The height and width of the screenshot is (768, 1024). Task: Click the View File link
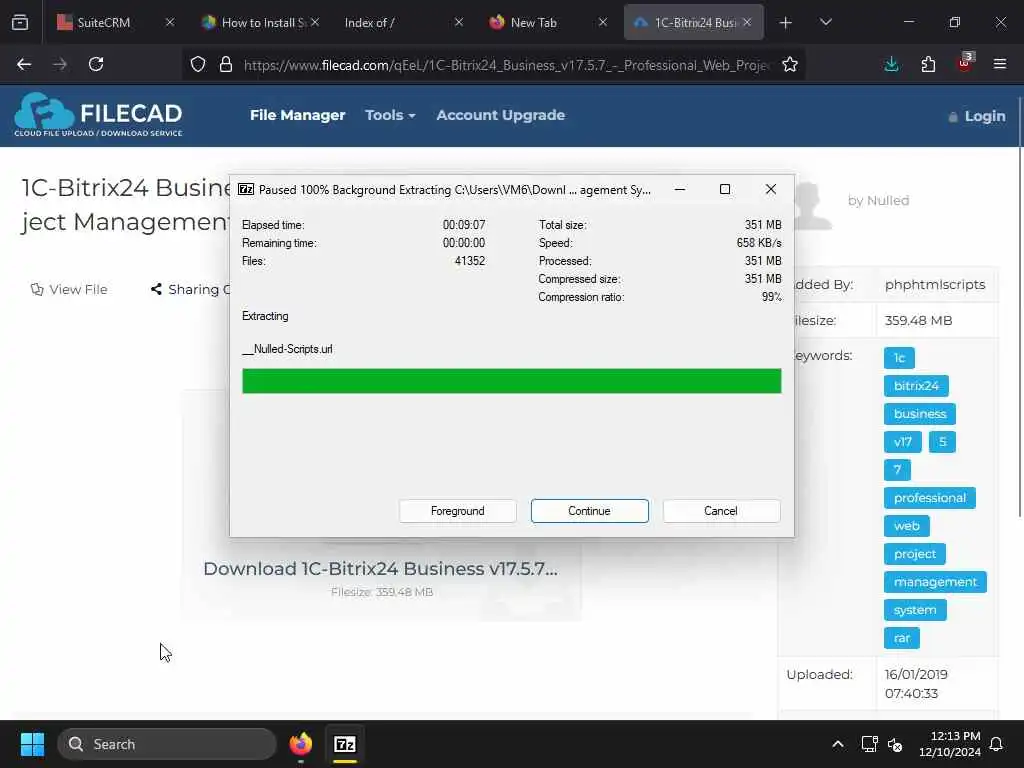(x=69, y=289)
